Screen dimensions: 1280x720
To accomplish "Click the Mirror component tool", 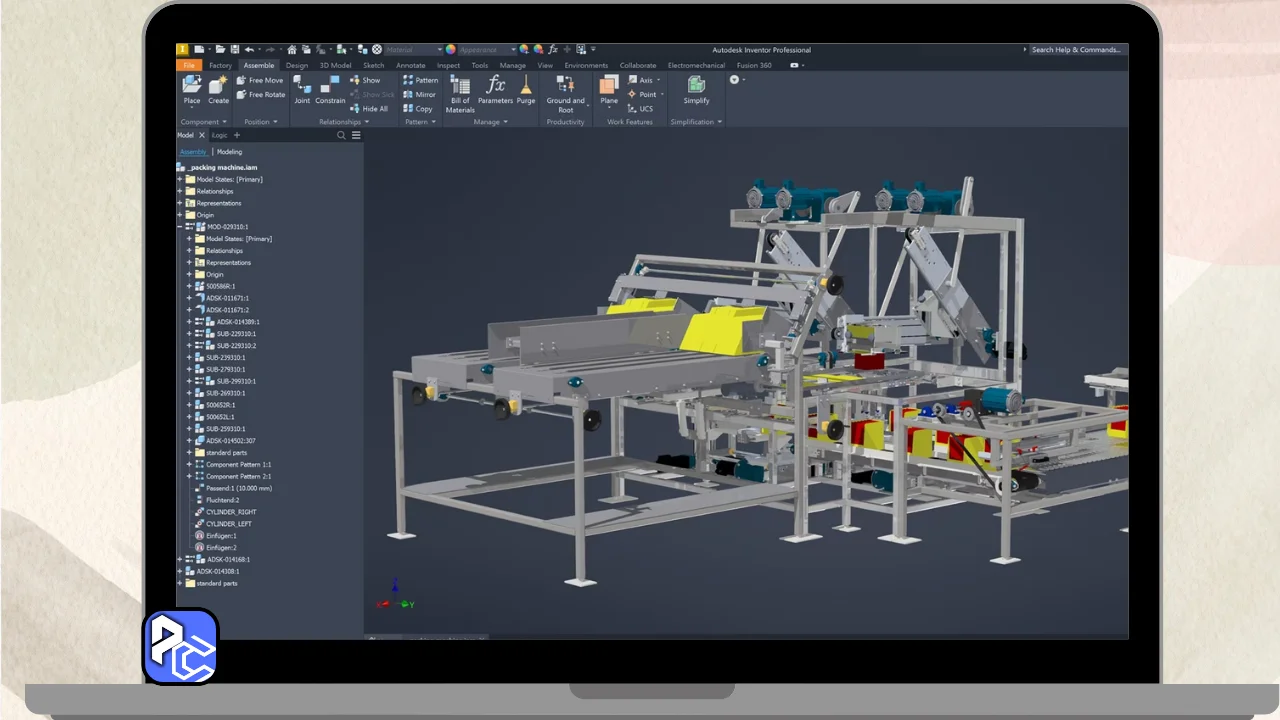I will coord(420,95).
